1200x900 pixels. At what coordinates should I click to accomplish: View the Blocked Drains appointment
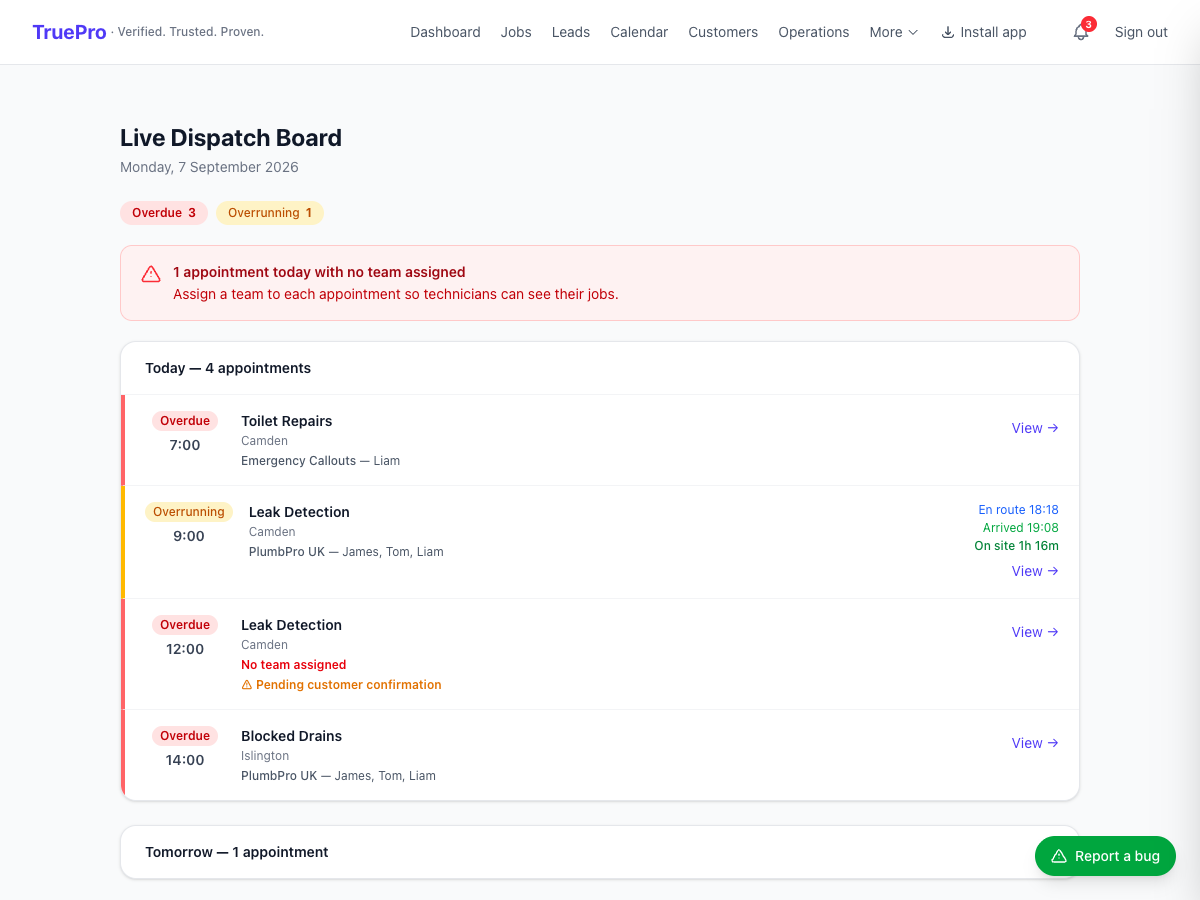[1035, 743]
